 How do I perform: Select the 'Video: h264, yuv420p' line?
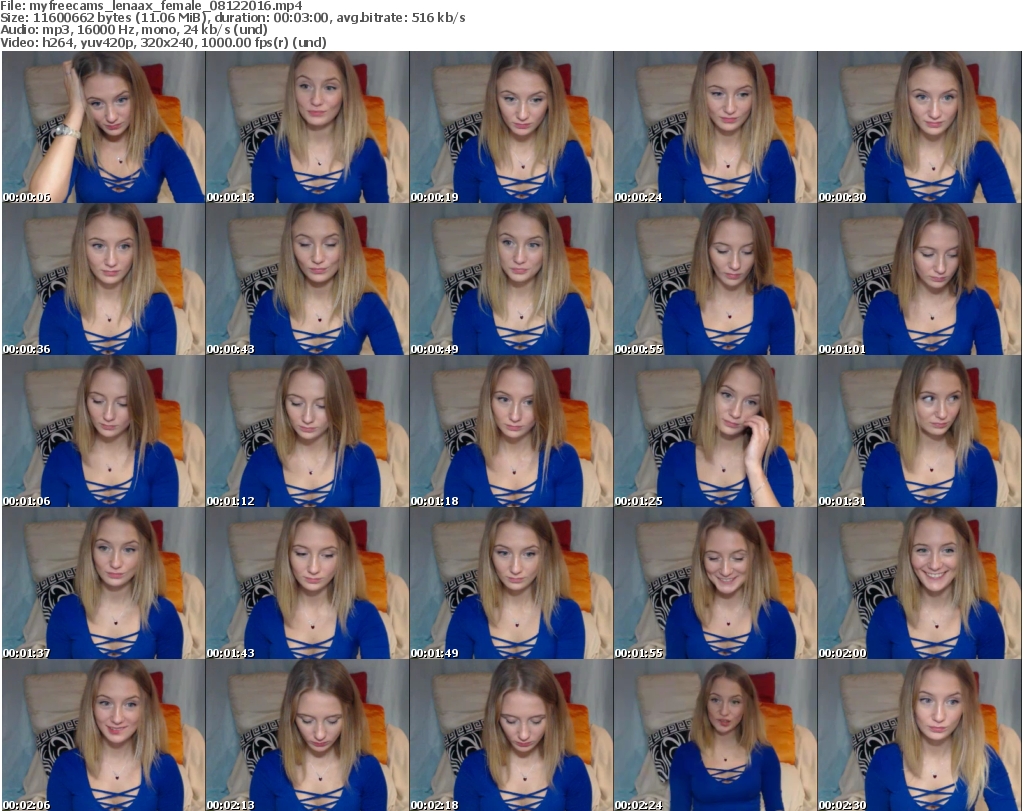click(163, 42)
